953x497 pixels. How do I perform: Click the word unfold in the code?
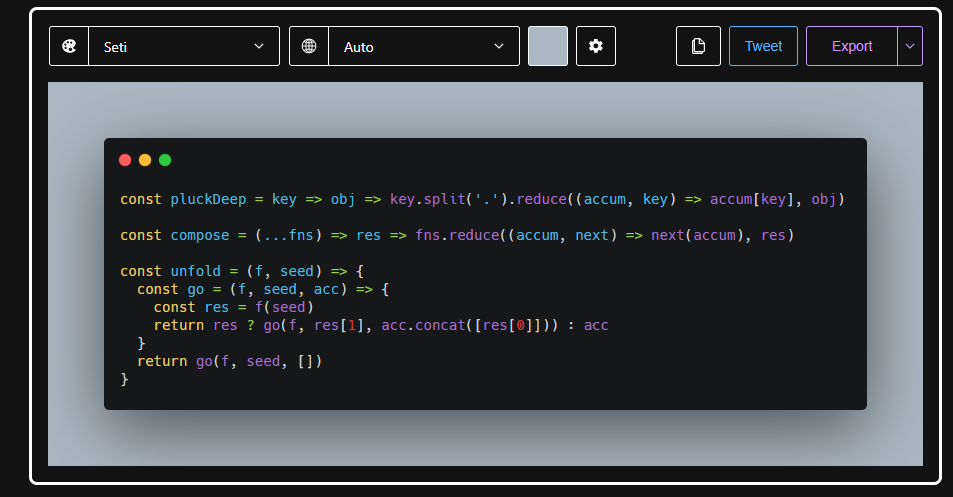coord(196,271)
